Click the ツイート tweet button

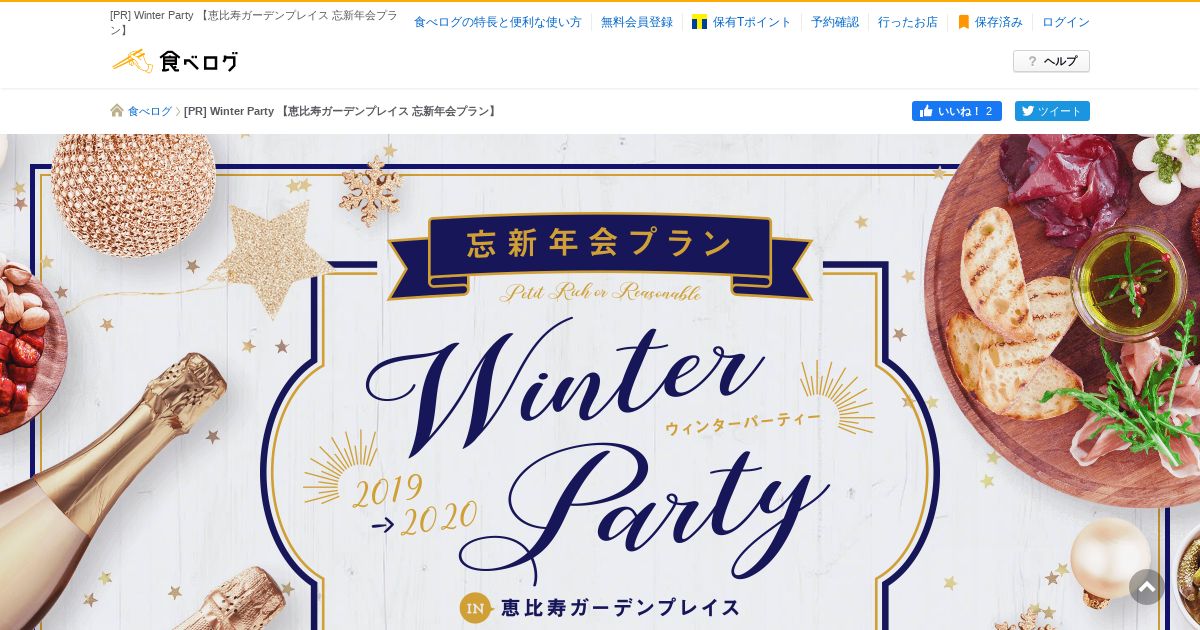click(x=1052, y=111)
